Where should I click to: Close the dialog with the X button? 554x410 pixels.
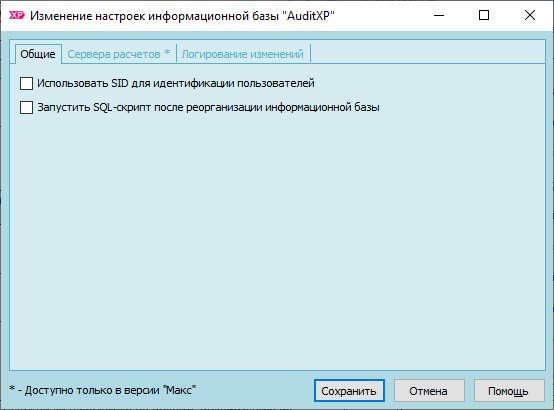coord(530,15)
